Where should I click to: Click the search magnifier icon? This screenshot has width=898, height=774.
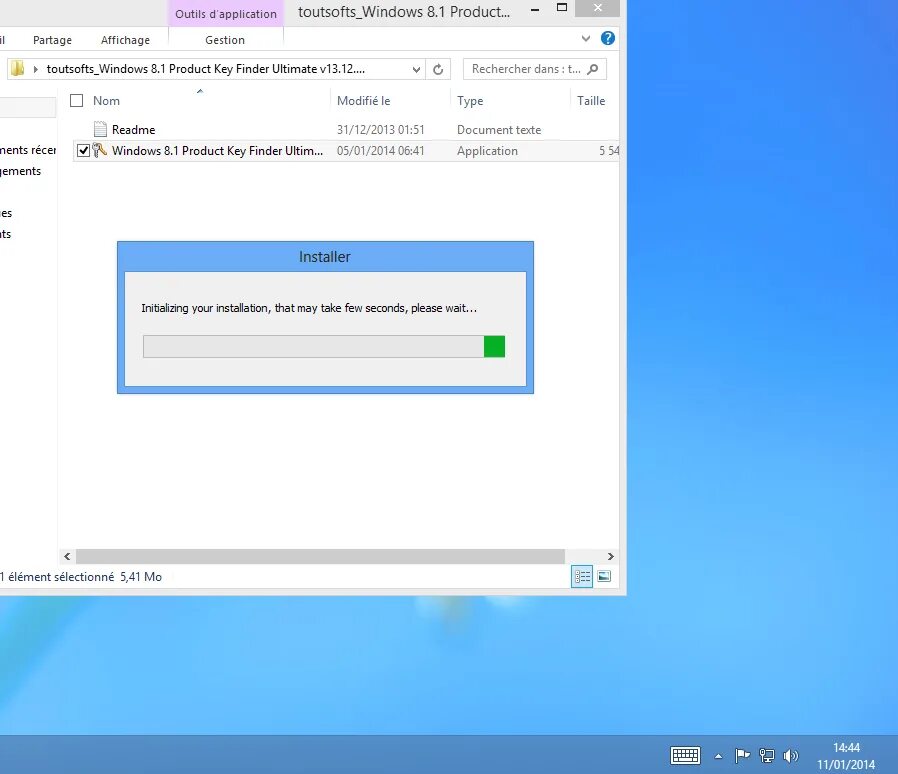pyautogui.click(x=593, y=69)
